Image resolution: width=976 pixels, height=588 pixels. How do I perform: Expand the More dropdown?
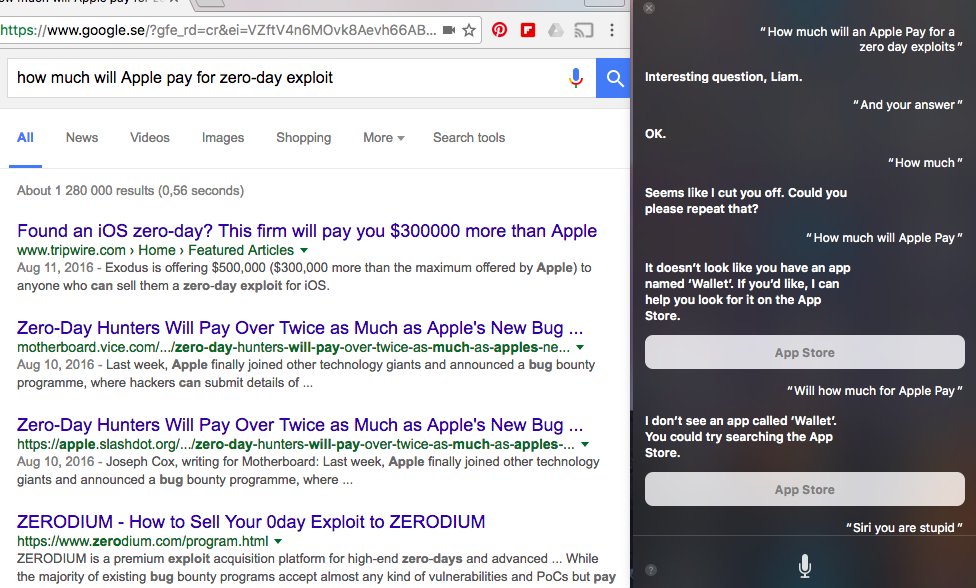383,138
